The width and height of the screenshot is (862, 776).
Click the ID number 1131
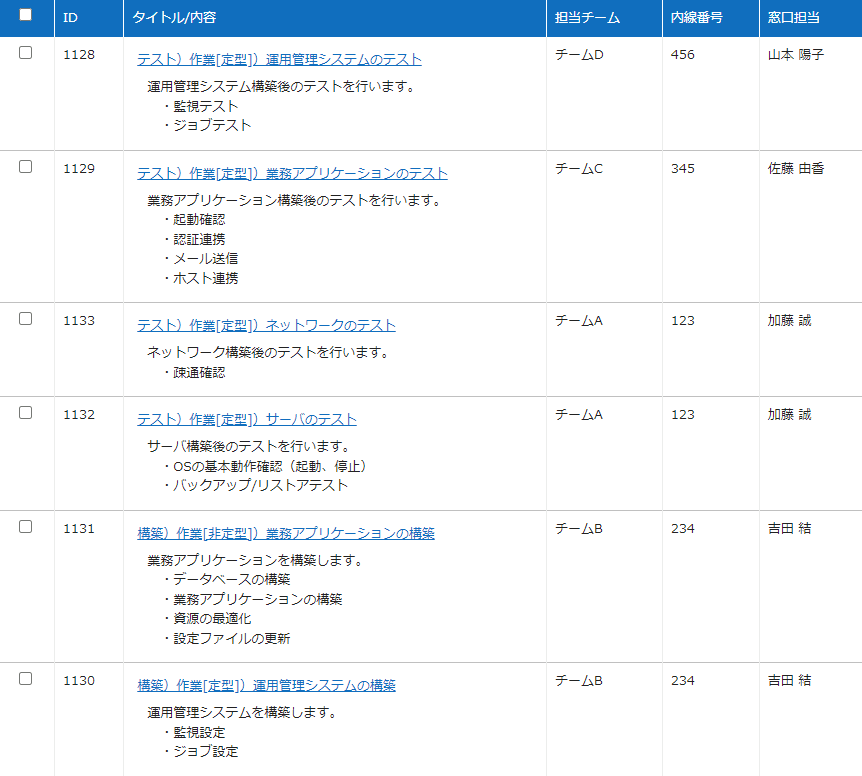click(x=79, y=528)
